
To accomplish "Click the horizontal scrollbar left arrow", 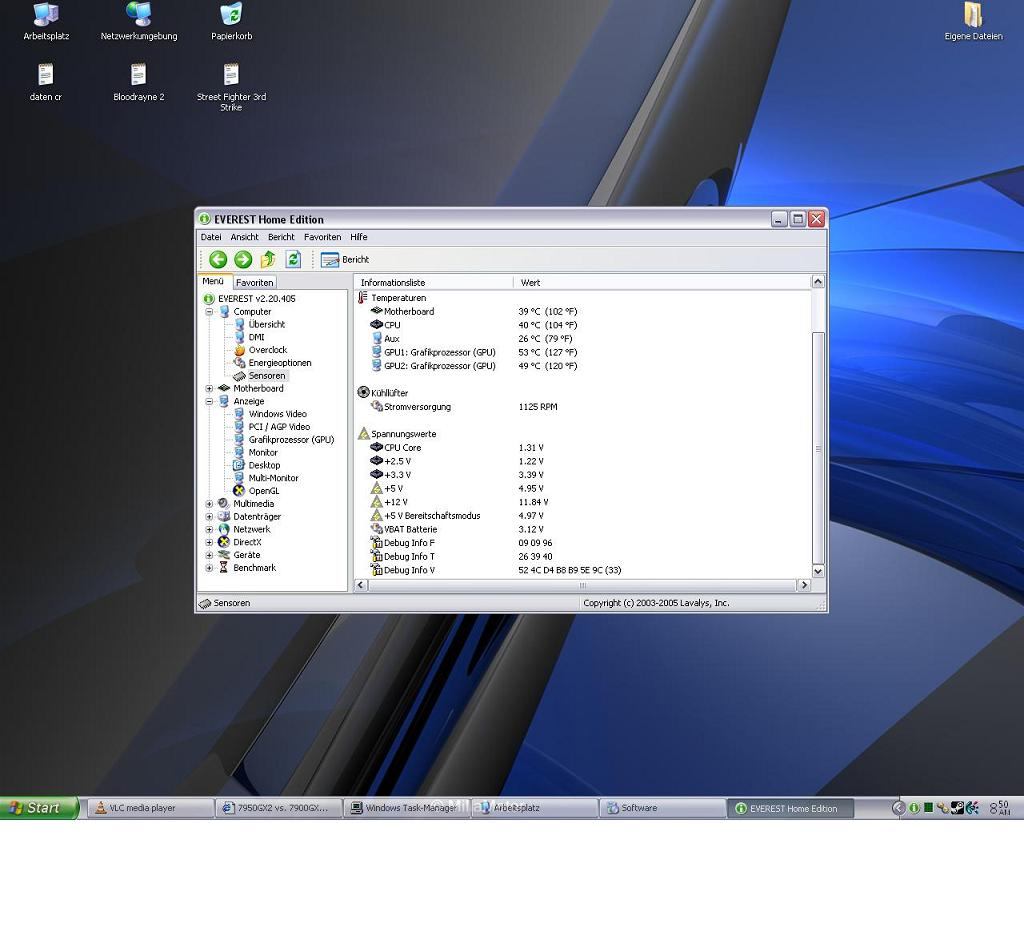I will click(360, 585).
